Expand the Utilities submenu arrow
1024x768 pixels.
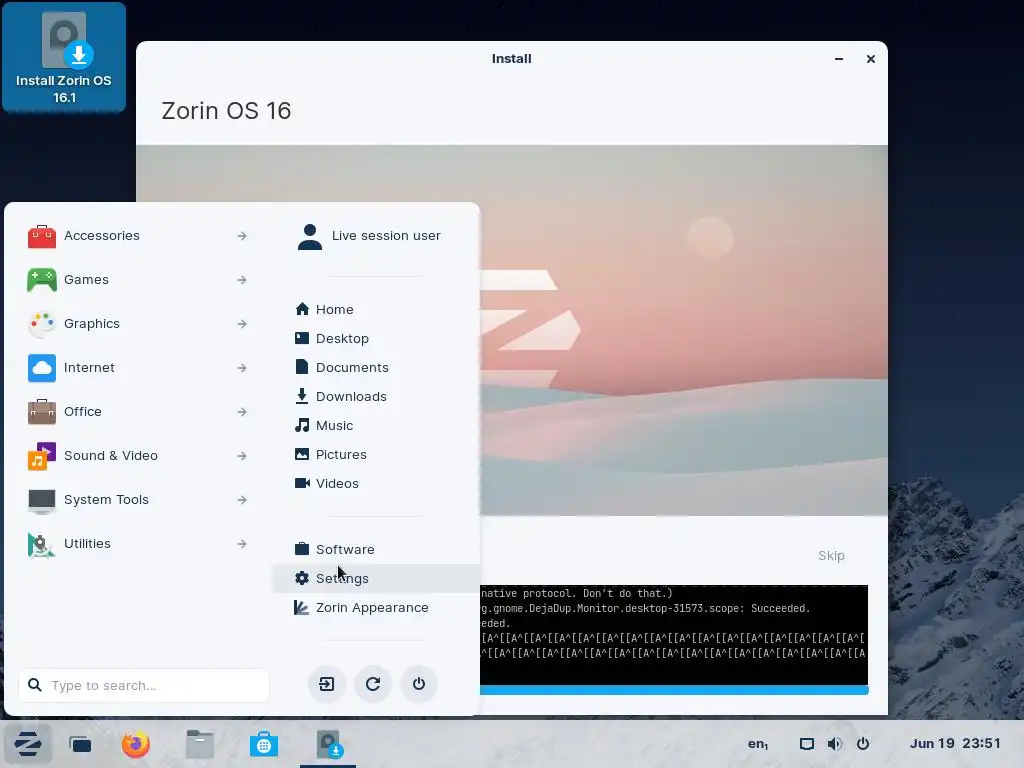click(x=242, y=543)
